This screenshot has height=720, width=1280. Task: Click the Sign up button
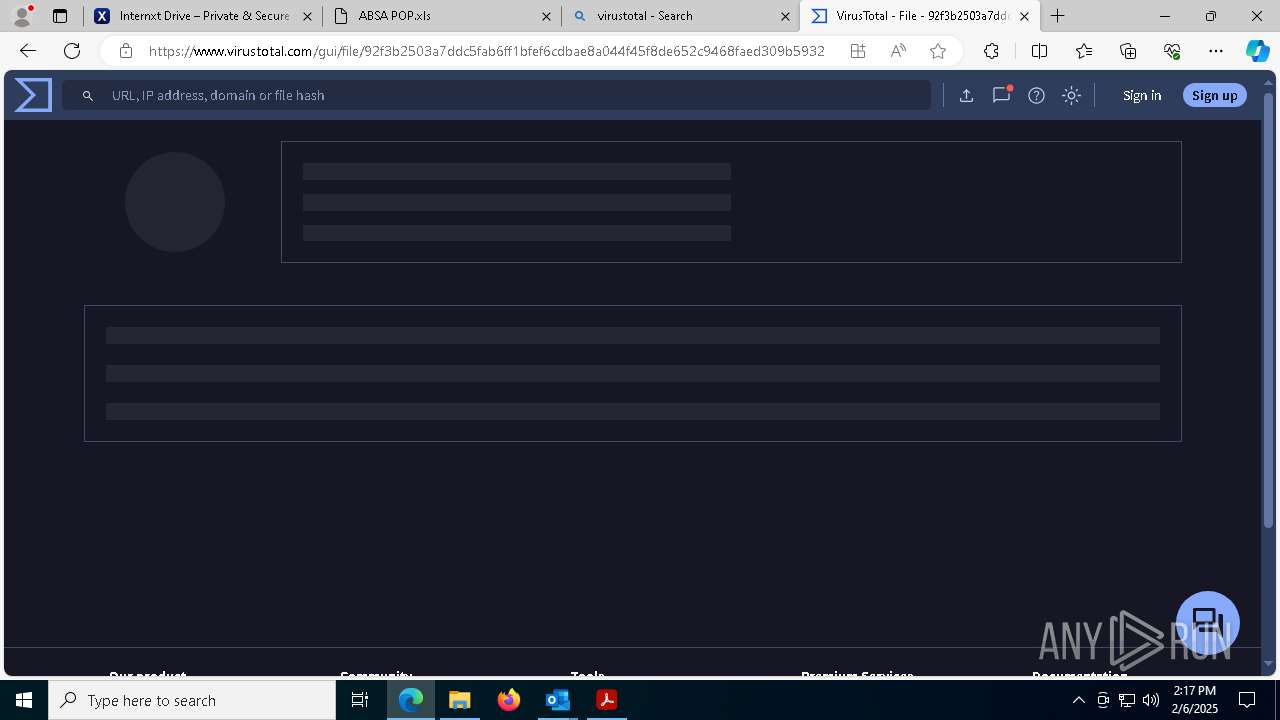(x=1215, y=95)
